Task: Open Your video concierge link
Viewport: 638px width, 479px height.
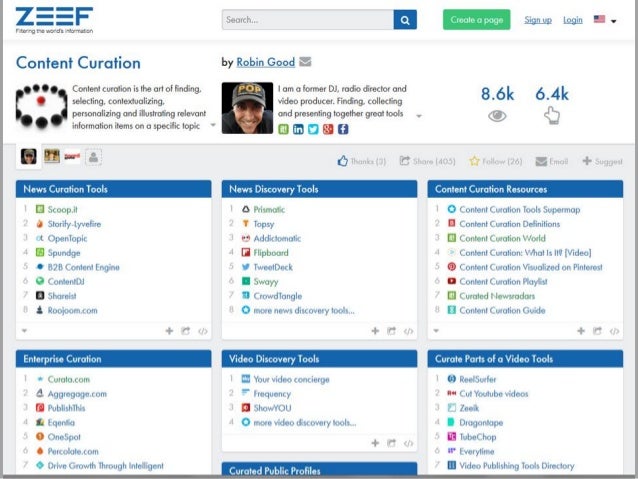Action: tap(292, 379)
